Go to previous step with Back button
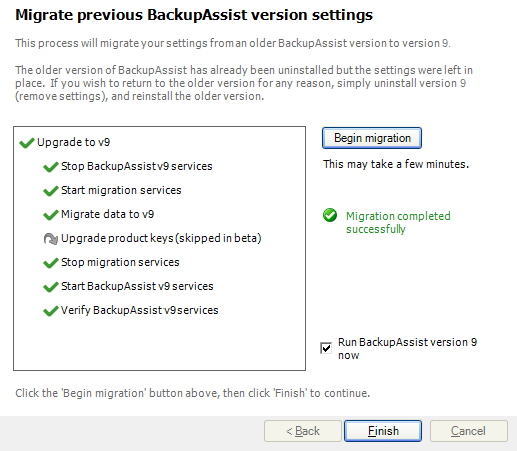 point(303,431)
